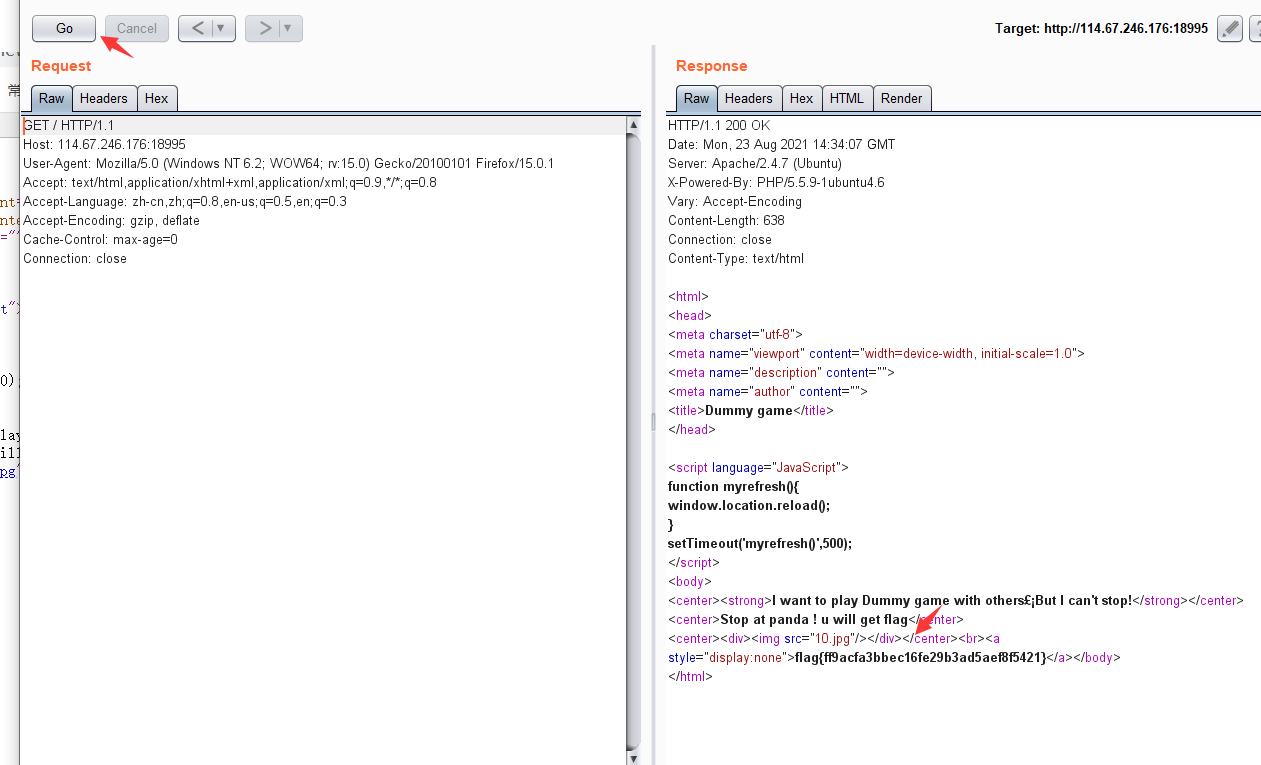Click the setTimeout('myrefresh()',500) line
Viewport: 1261px width, 765px height.
(x=760, y=543)
